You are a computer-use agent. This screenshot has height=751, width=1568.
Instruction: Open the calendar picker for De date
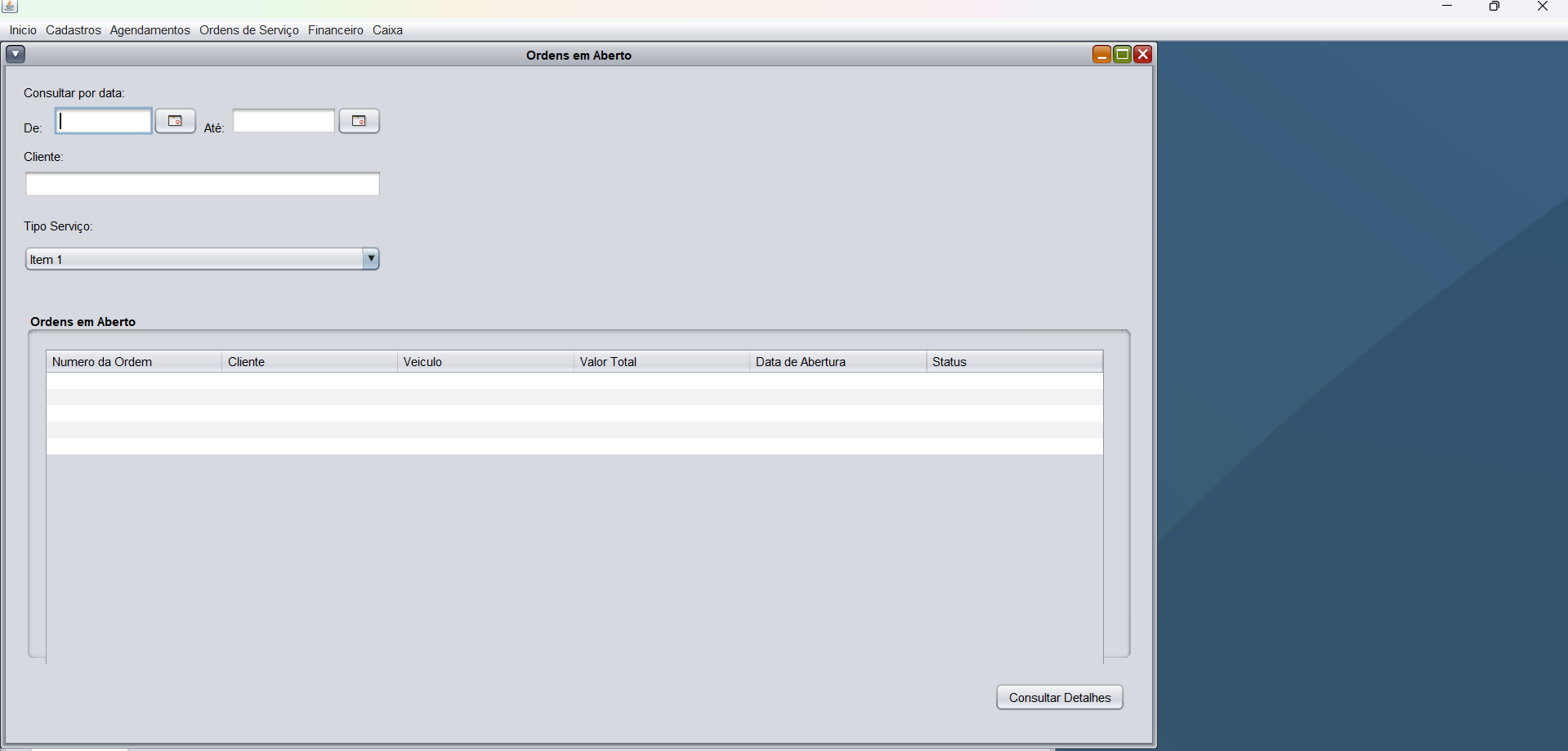tap(175, 121)
